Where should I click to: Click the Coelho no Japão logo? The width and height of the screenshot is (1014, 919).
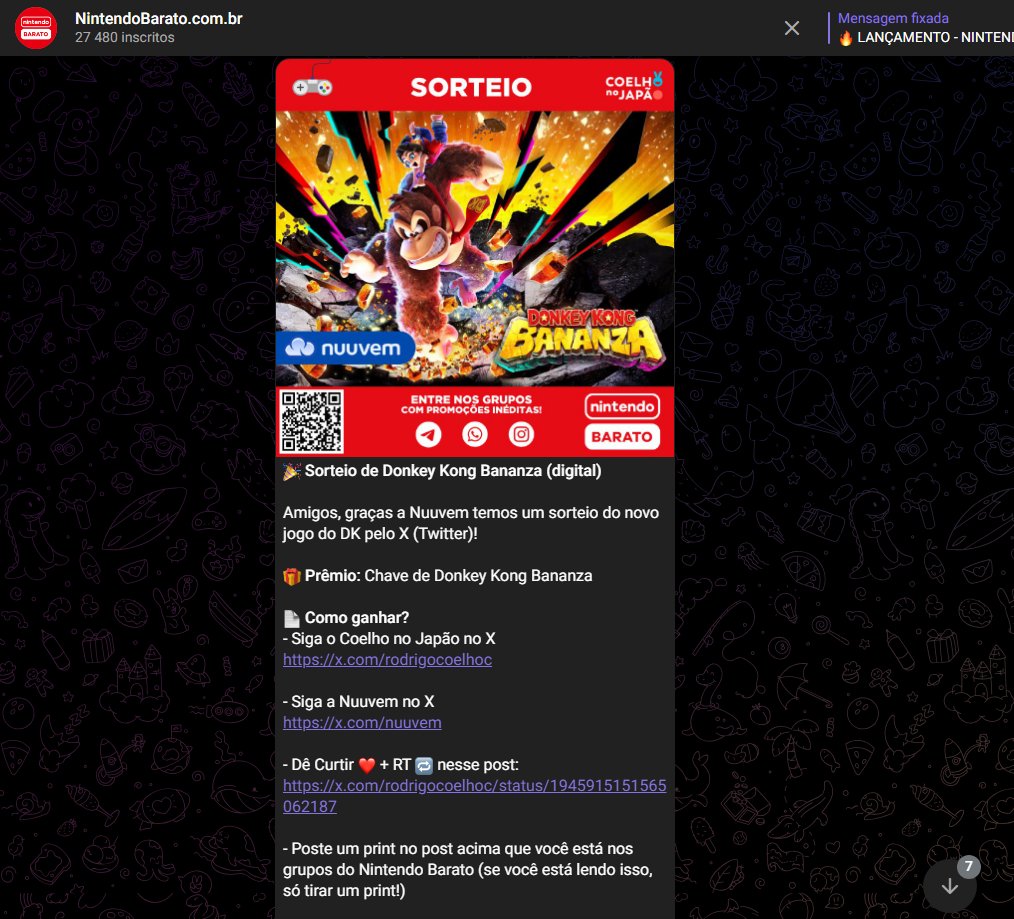pos(634,87)
